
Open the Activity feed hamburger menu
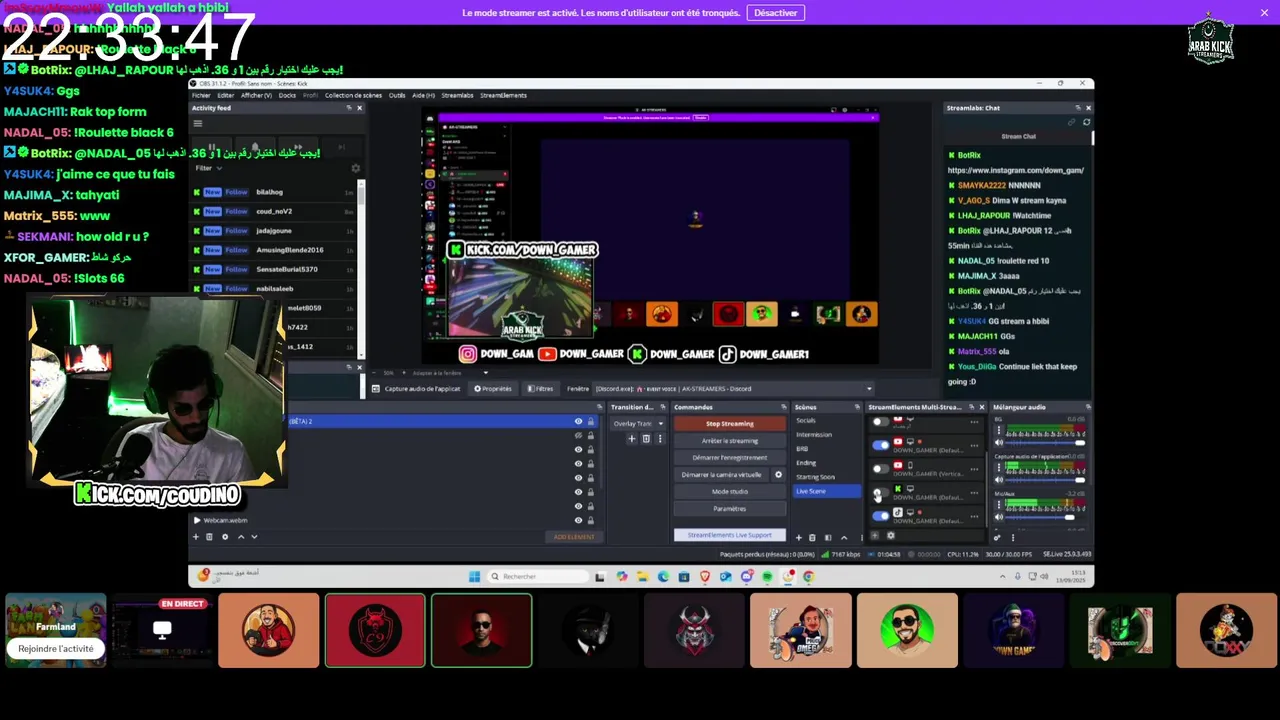pos(198,123)
